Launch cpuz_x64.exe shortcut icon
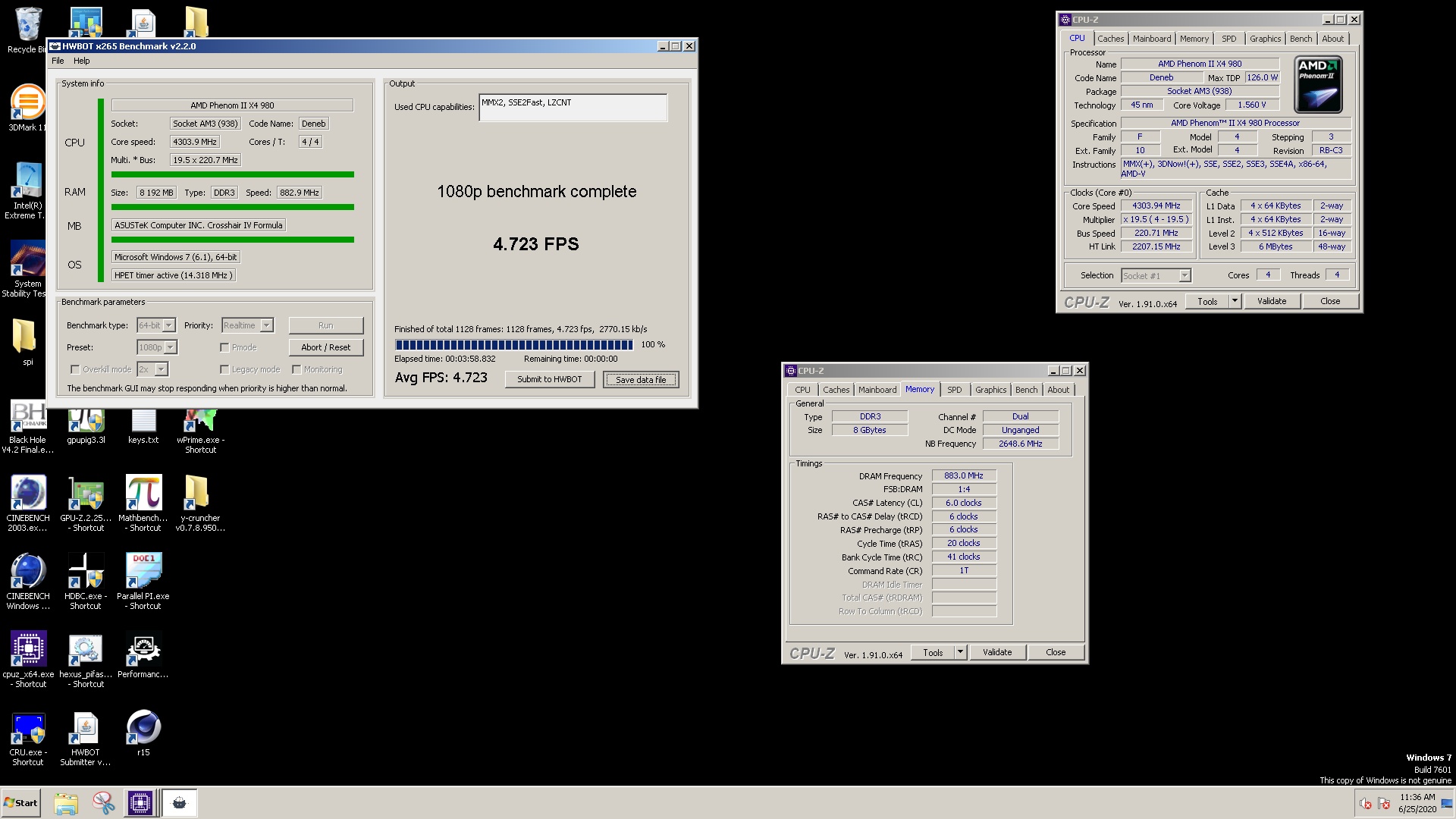Image resolution: width=1456 pixels, height=819 pixels. coord(28,660)
